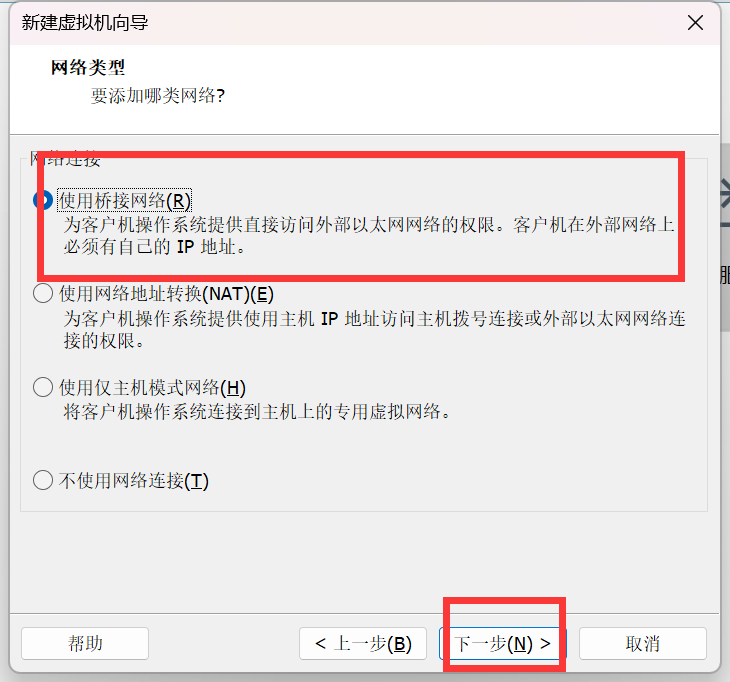Click the 网络类型 heading

tap(88, 68)
